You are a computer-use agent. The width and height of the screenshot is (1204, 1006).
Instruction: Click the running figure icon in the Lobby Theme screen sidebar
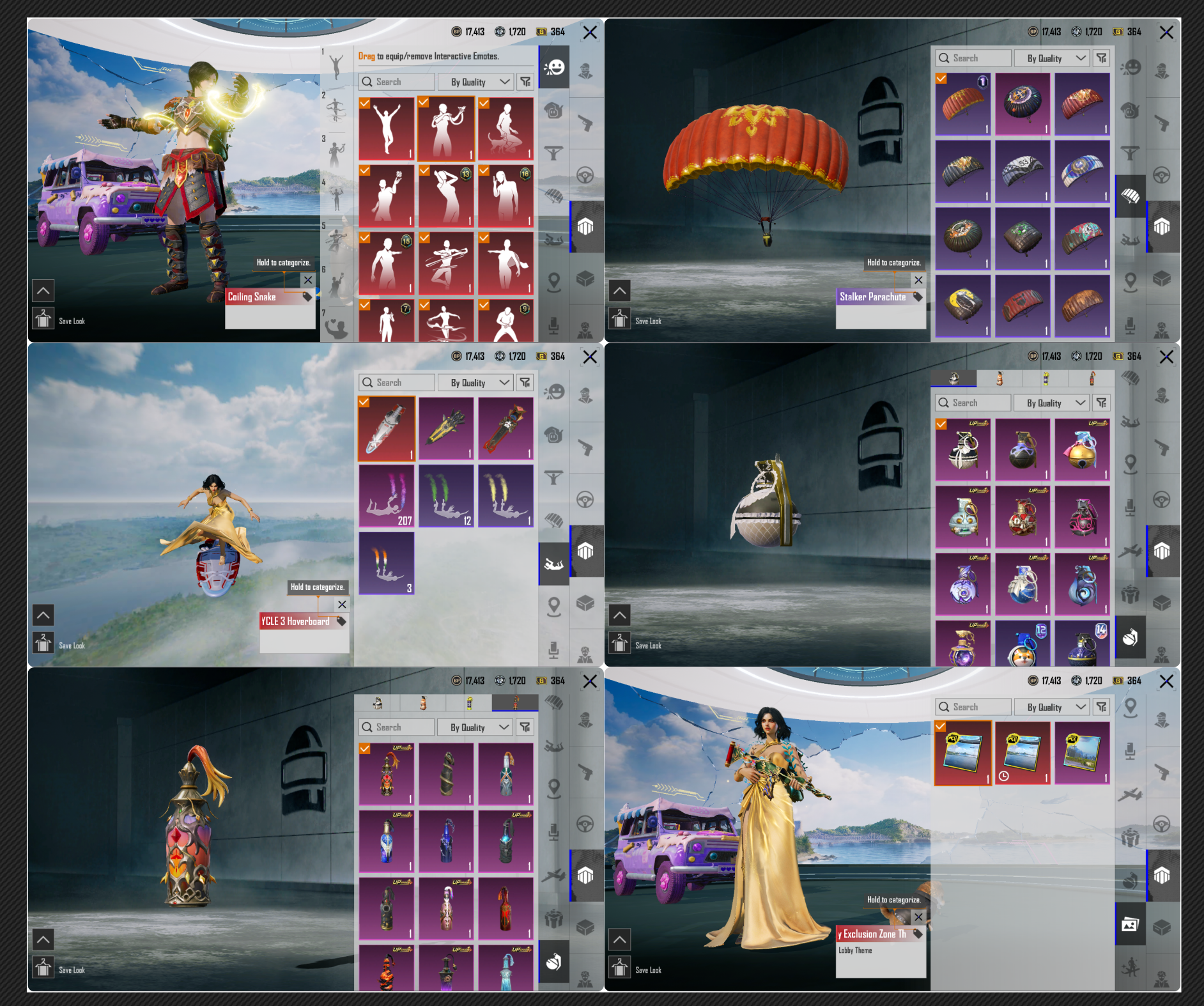pos(1131,967)
